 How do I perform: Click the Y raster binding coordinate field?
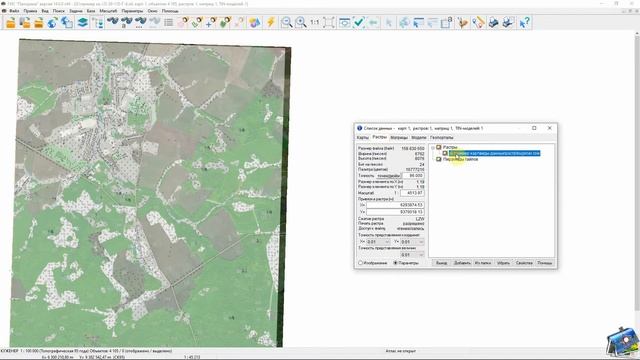(395, 212)
